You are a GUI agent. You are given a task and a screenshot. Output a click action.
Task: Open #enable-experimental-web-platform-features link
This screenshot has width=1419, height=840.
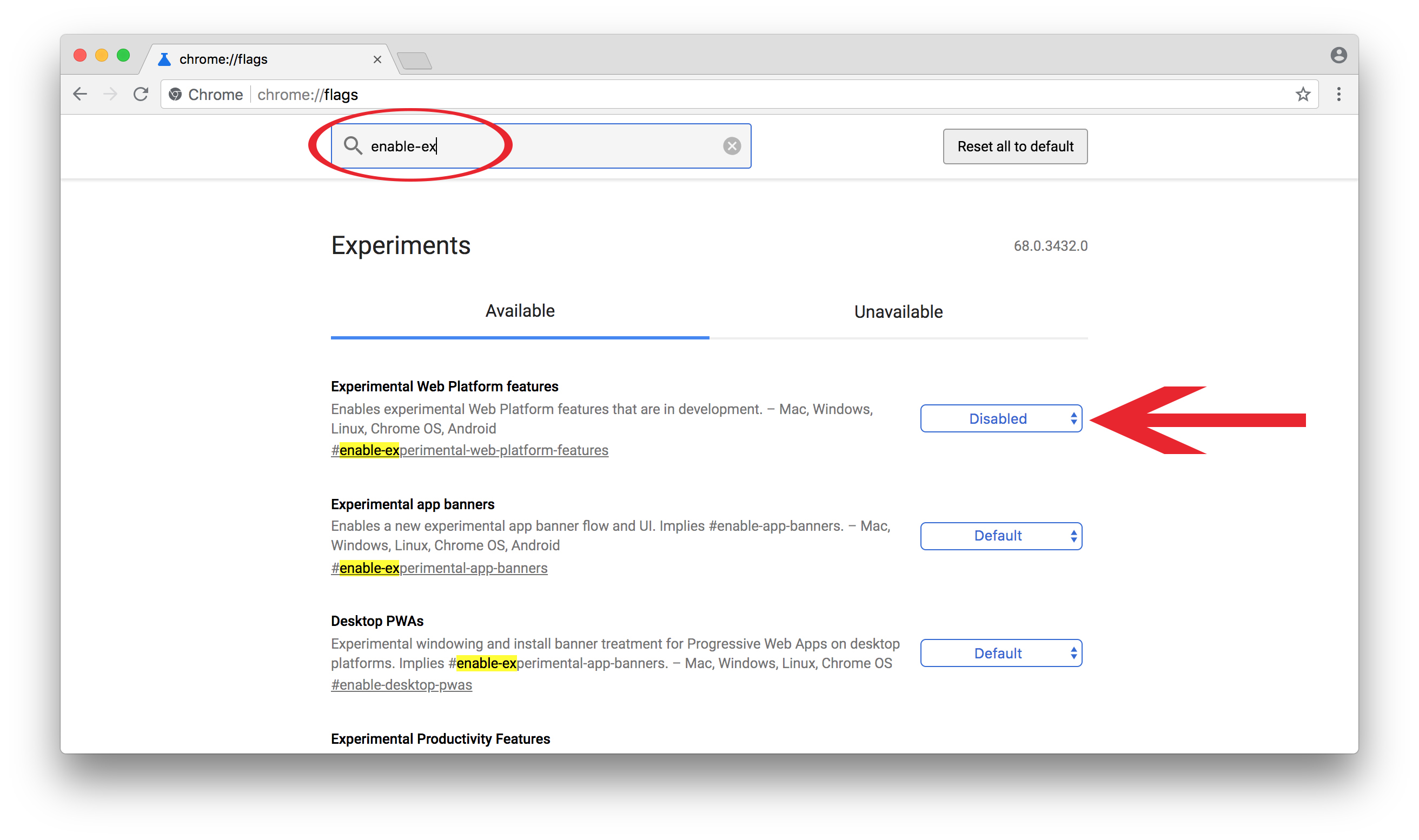pos(469,451)
